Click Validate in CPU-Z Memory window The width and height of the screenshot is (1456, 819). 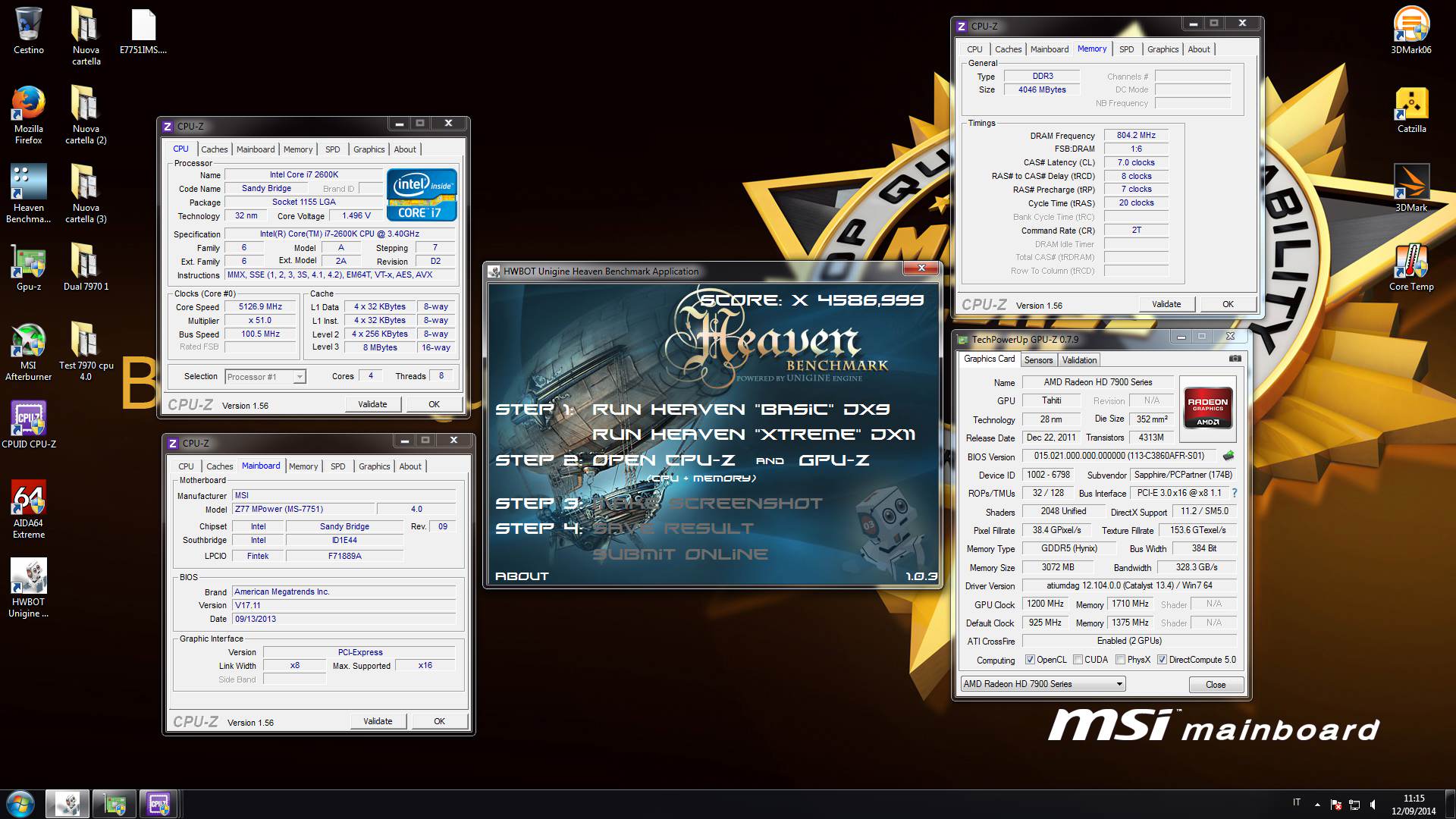pos(1166,304)
